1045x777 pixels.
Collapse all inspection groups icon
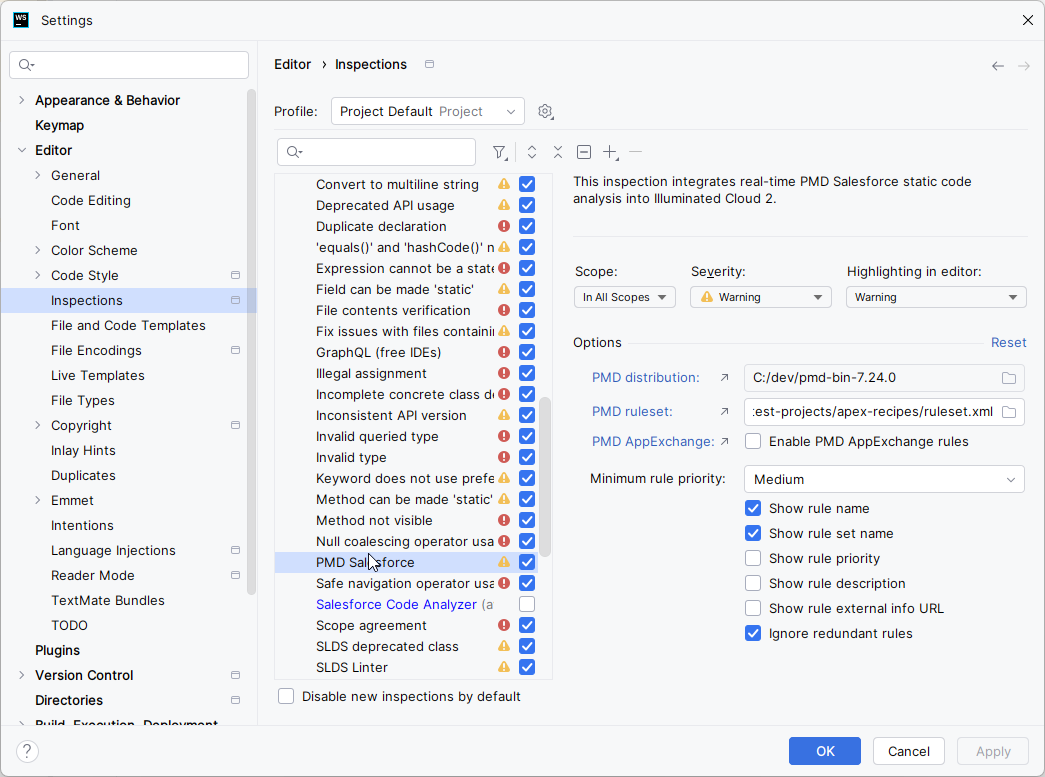pos(558,153)
